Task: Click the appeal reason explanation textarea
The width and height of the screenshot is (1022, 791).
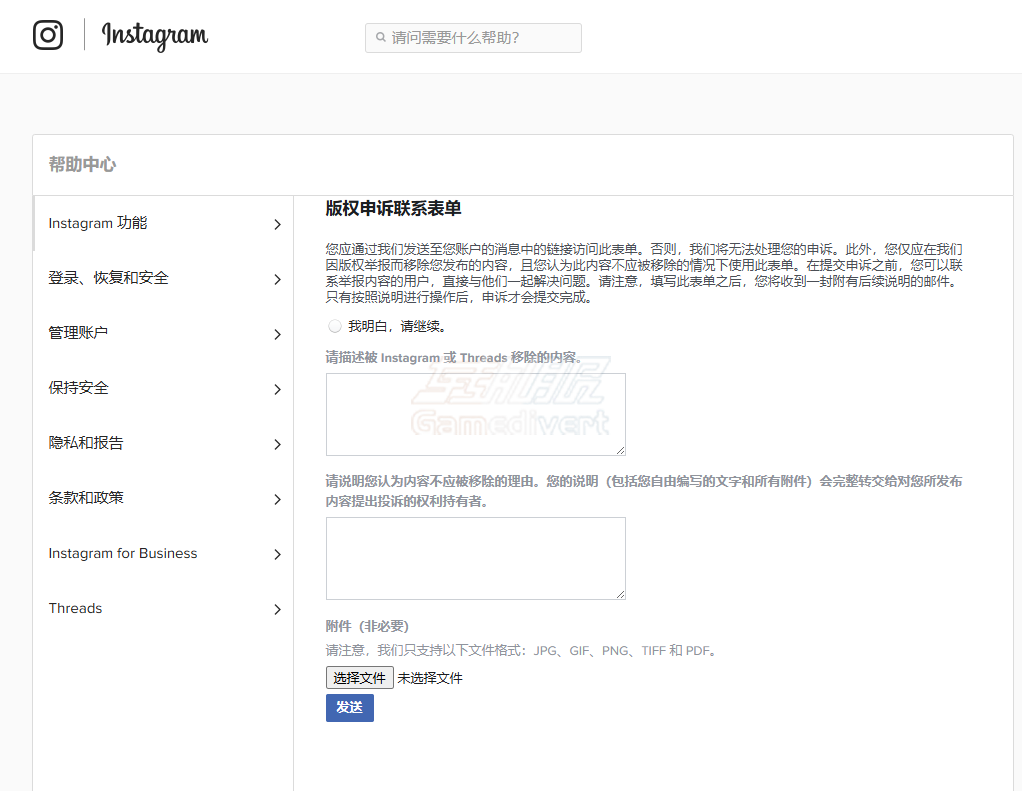Action: point(475,557)
